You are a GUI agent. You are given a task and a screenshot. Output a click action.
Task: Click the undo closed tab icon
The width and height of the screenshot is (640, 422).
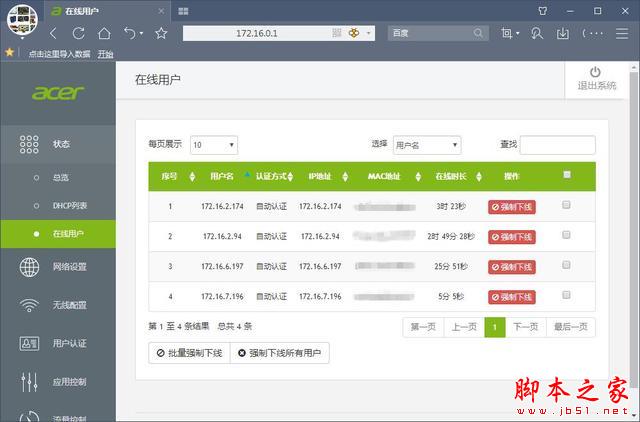130,33
